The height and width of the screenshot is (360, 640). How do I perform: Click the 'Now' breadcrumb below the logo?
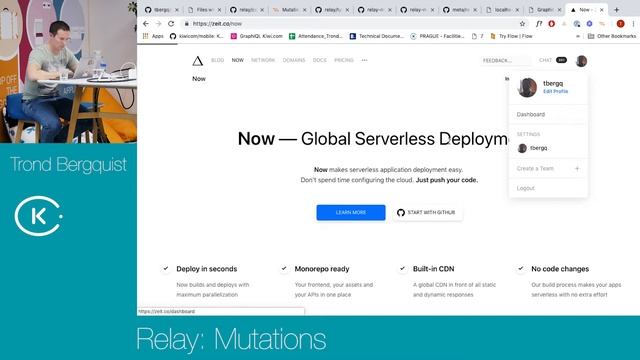click(x=199, y=78)
